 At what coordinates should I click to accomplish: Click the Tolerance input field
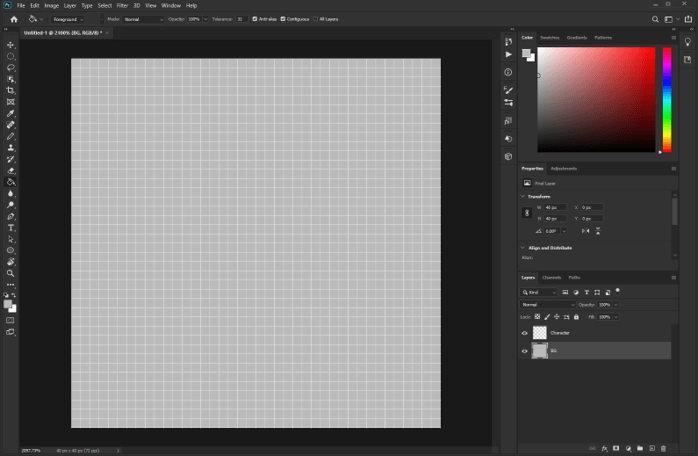click(242, 19)
